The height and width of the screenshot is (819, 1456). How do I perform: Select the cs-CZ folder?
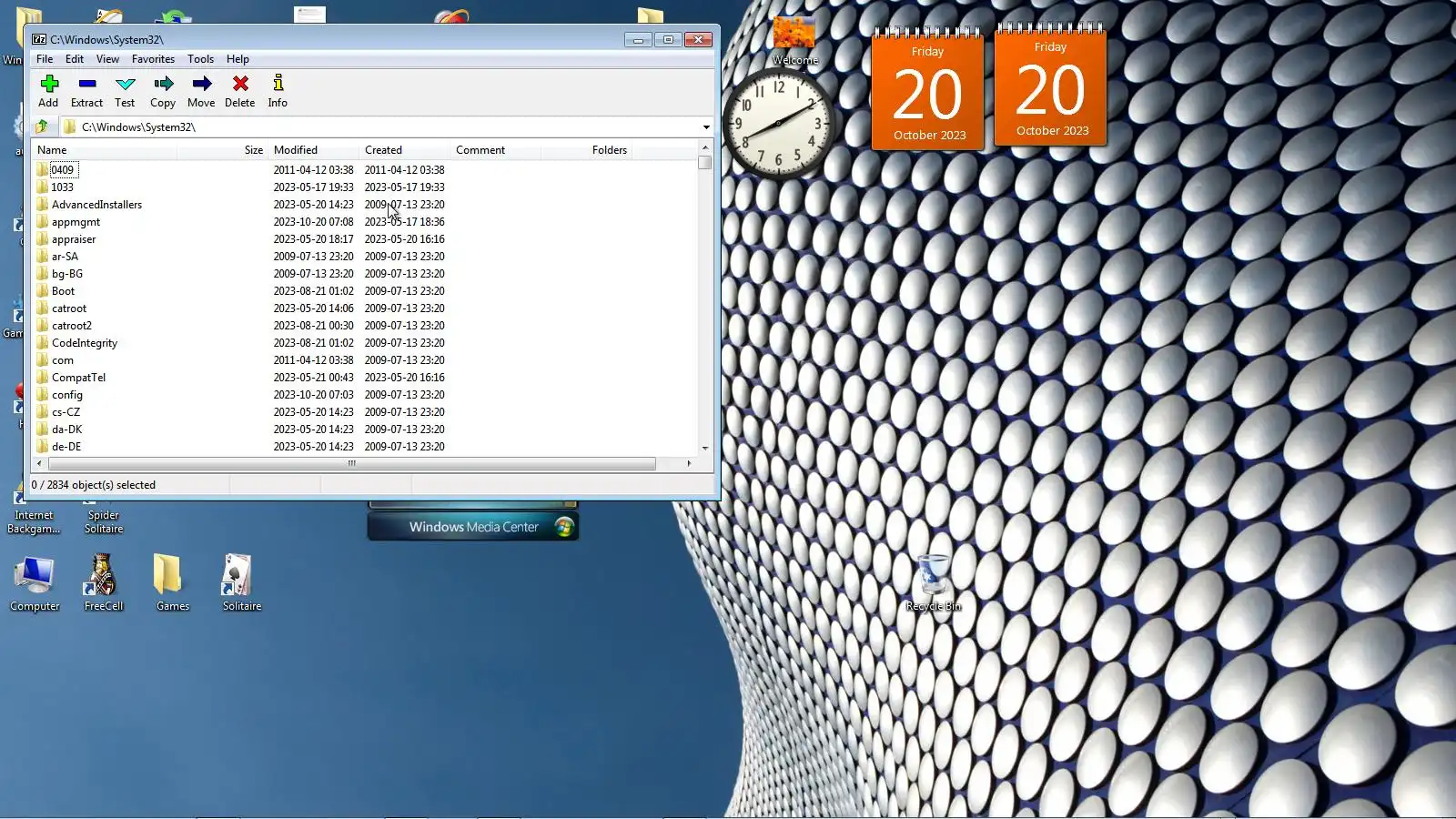[66, 412]
